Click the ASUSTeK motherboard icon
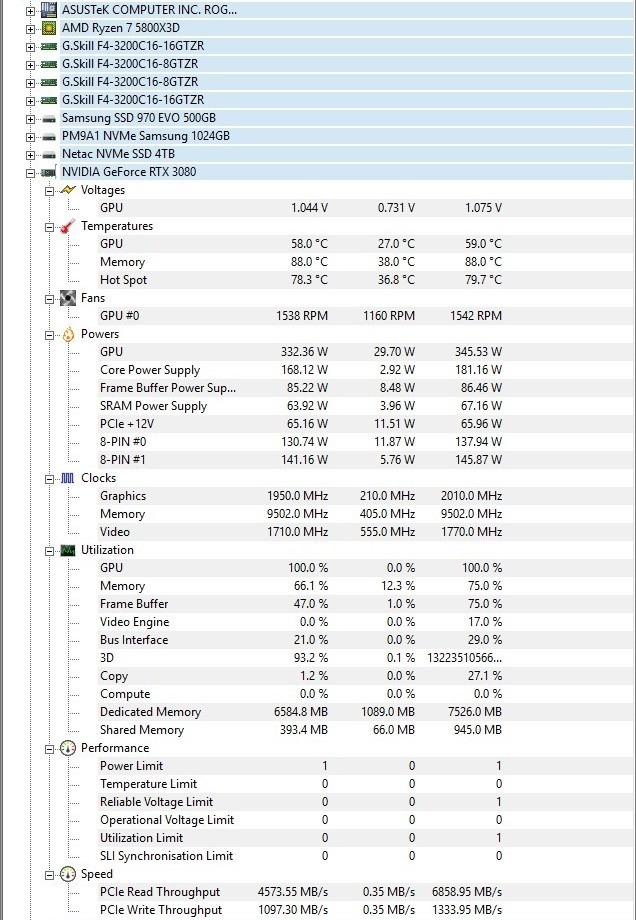Screen dimensions: 636x920 click(x=49, y=10)
